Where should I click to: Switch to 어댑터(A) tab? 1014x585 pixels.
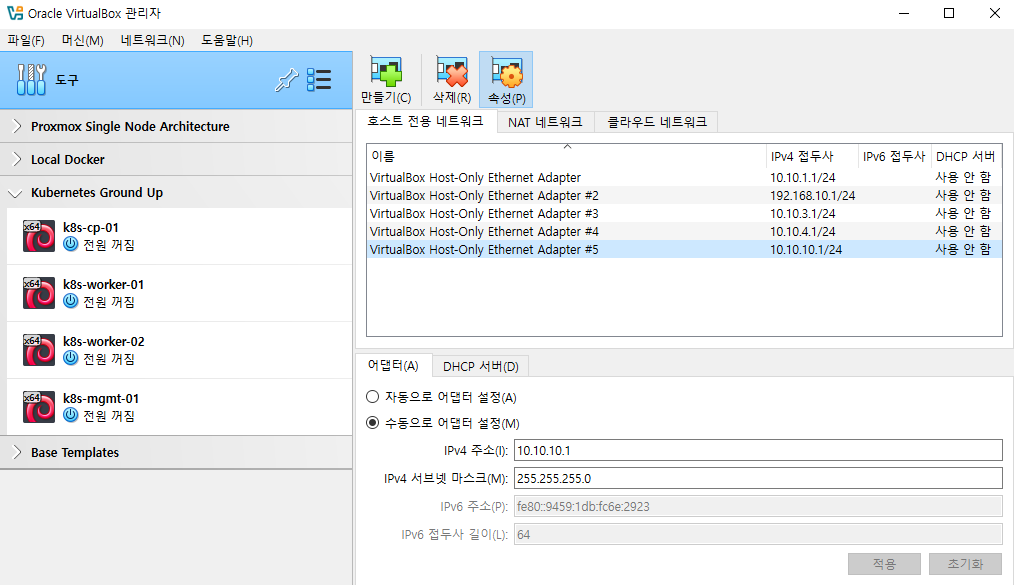pos(393,365)
